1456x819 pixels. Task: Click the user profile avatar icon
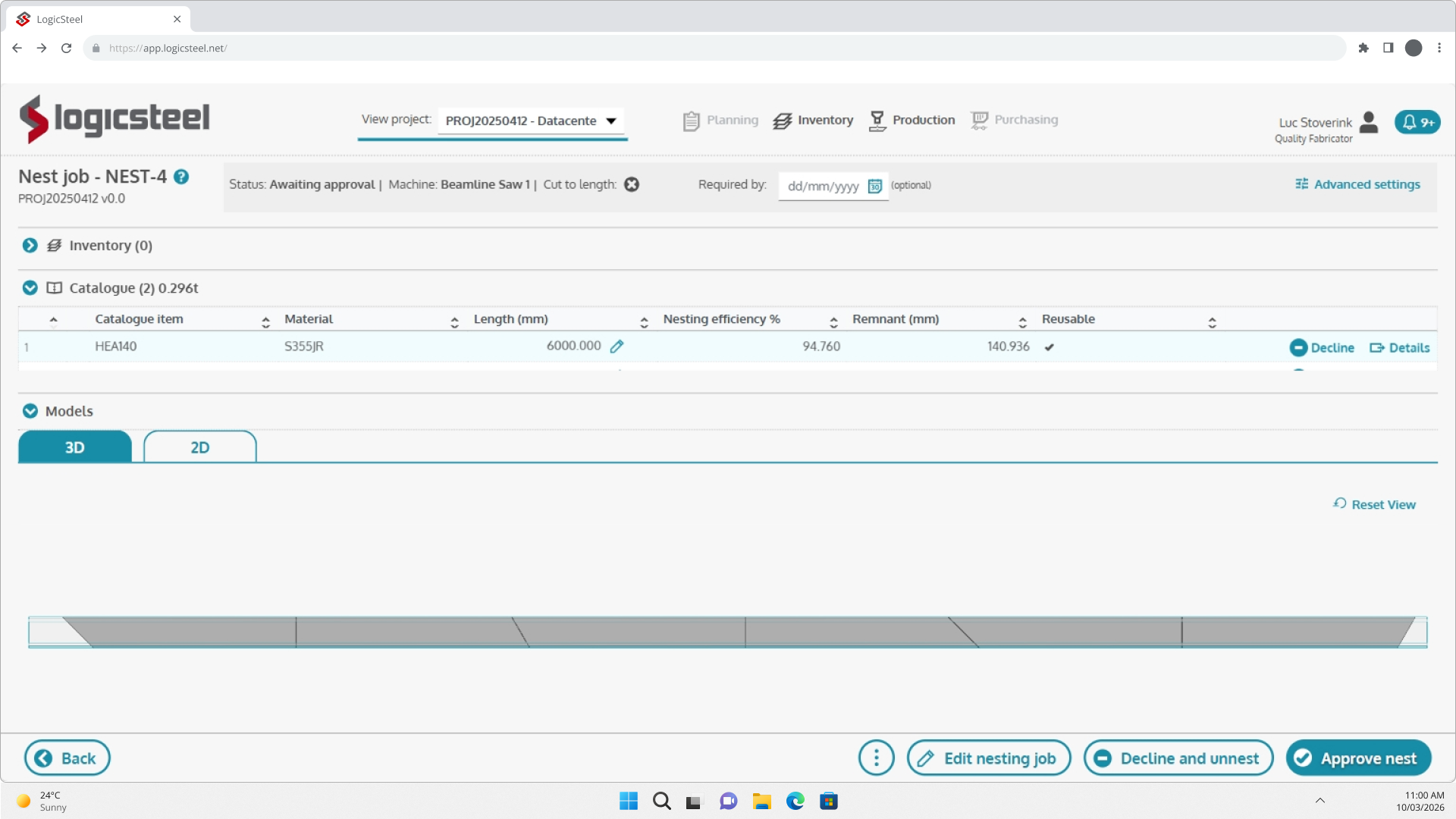1369,122
